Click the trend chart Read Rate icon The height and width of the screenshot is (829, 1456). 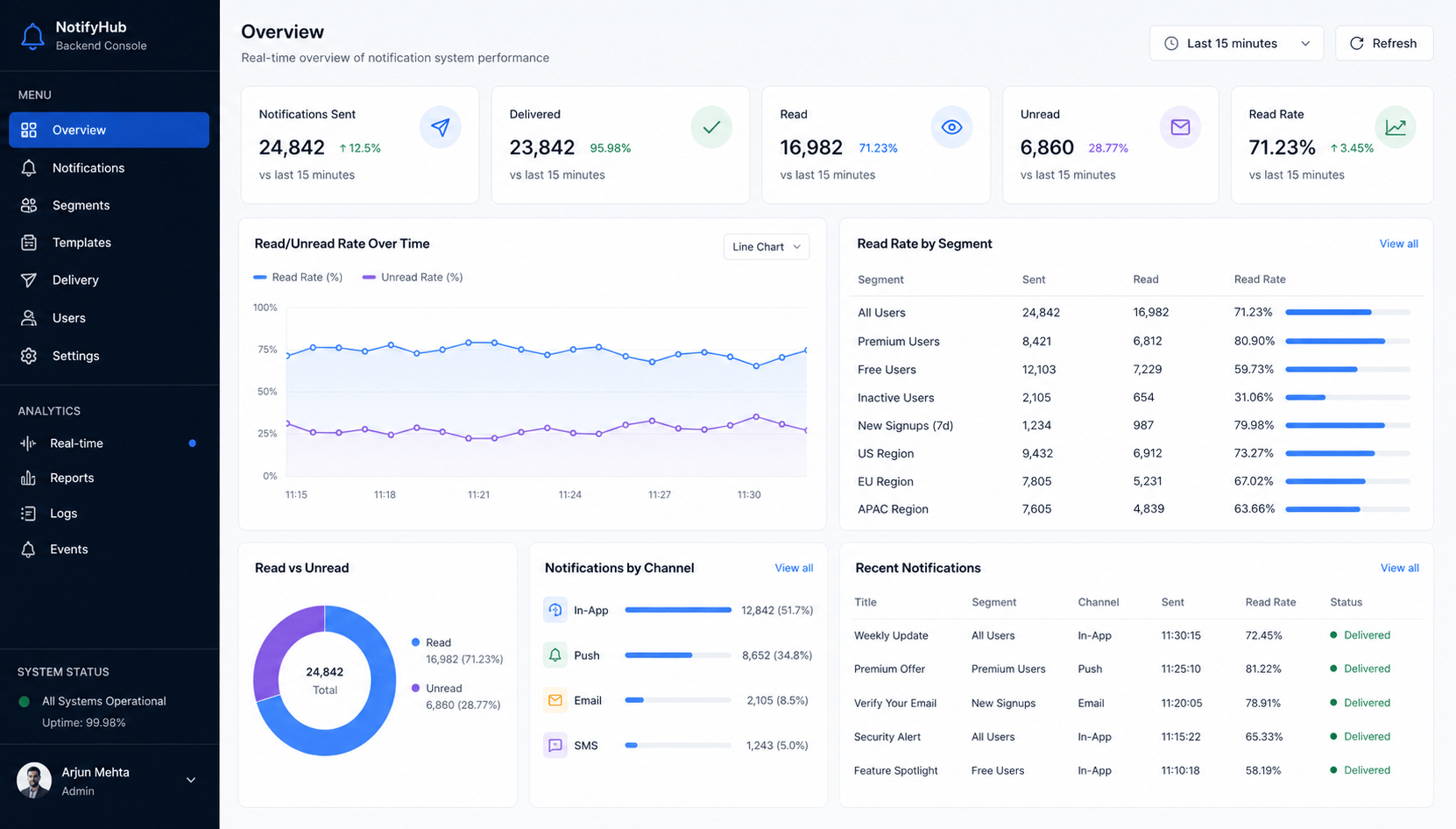[x=1396, y=128]
